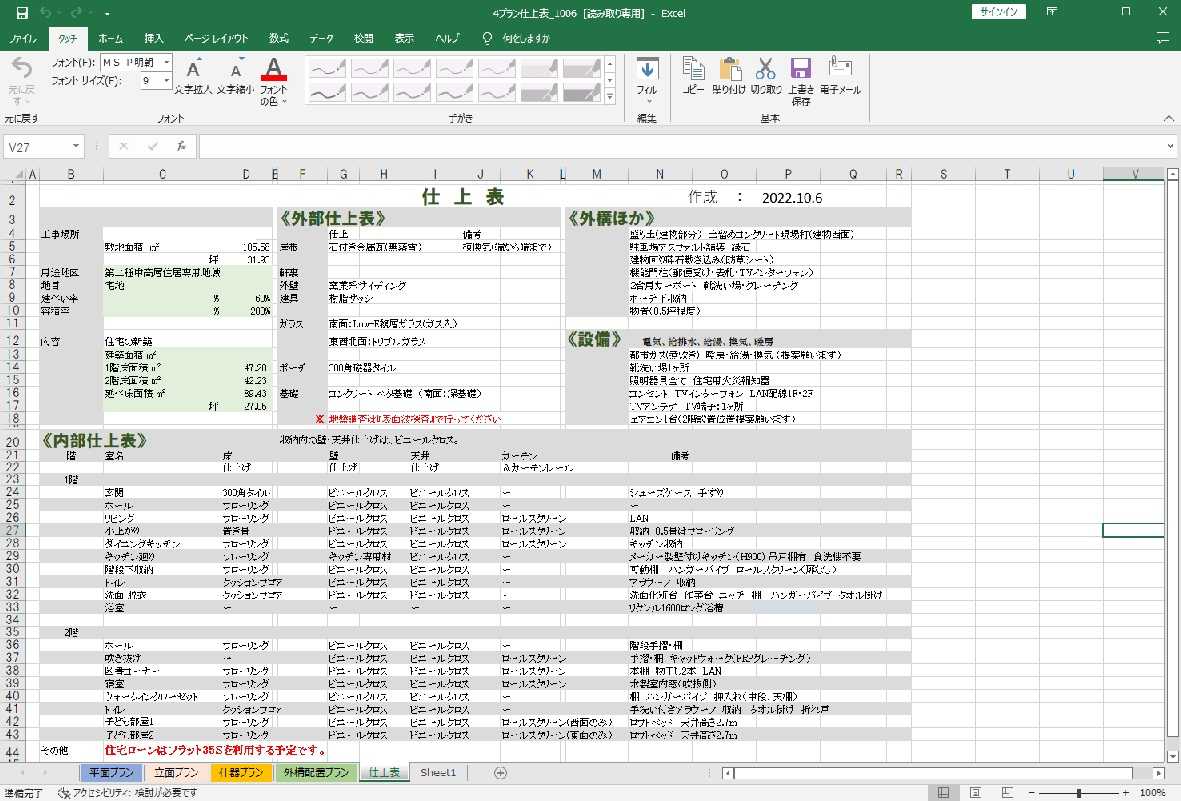This screenshot has width=1181, height=801.
Task: Expand the formula bar chevron
Action: (1170, 146)
